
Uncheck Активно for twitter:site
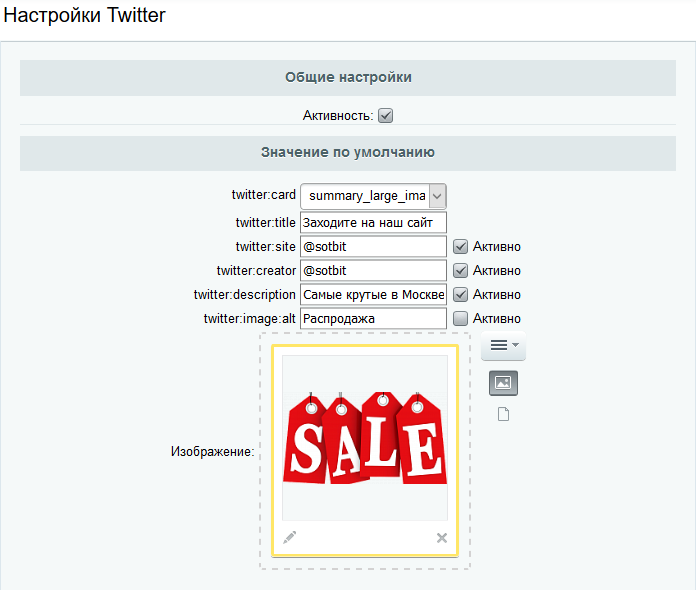(461, 246)
